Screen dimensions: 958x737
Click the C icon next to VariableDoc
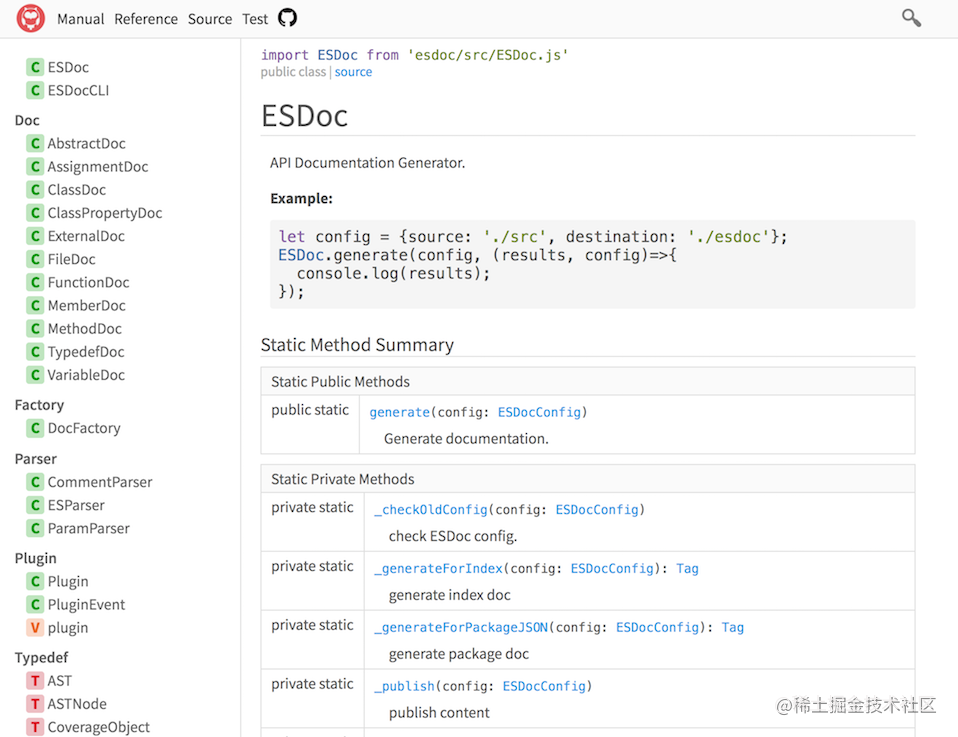(x=35, y=375)
